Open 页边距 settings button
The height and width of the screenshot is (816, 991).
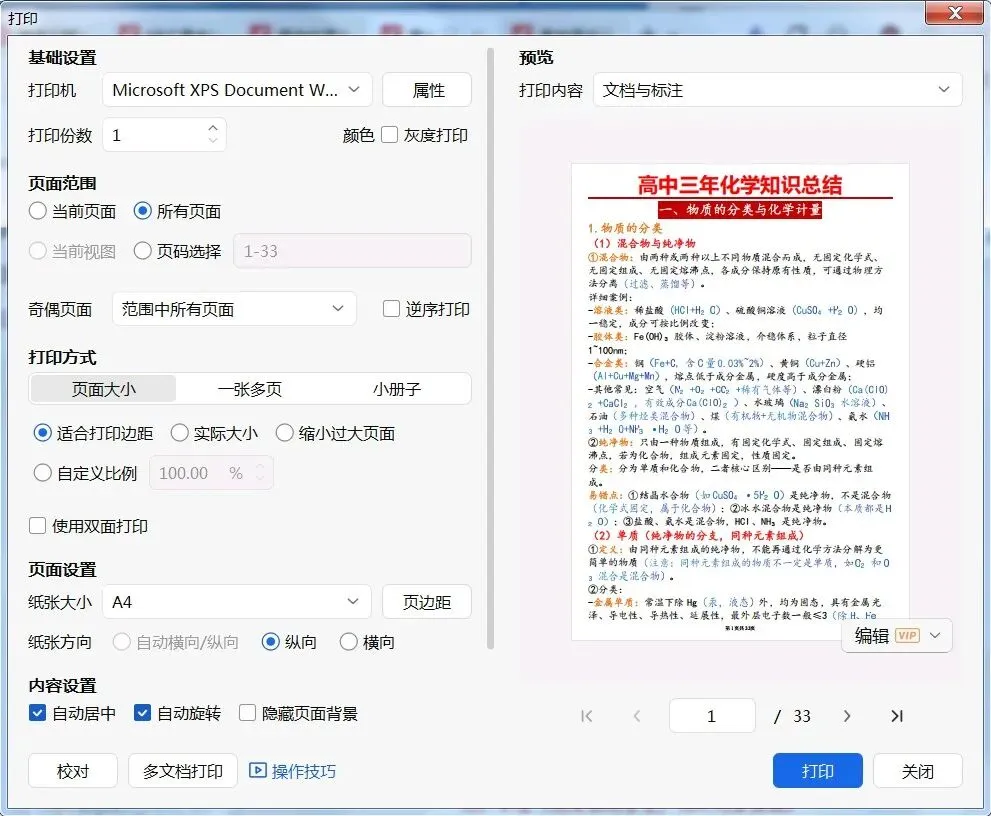(427, 602)
